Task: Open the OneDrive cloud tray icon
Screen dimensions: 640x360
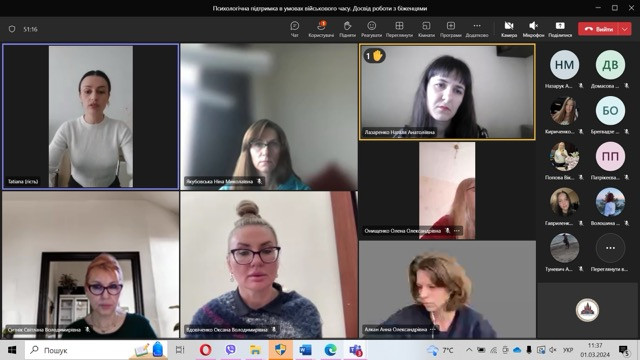Action: click(x=517, y=350)
